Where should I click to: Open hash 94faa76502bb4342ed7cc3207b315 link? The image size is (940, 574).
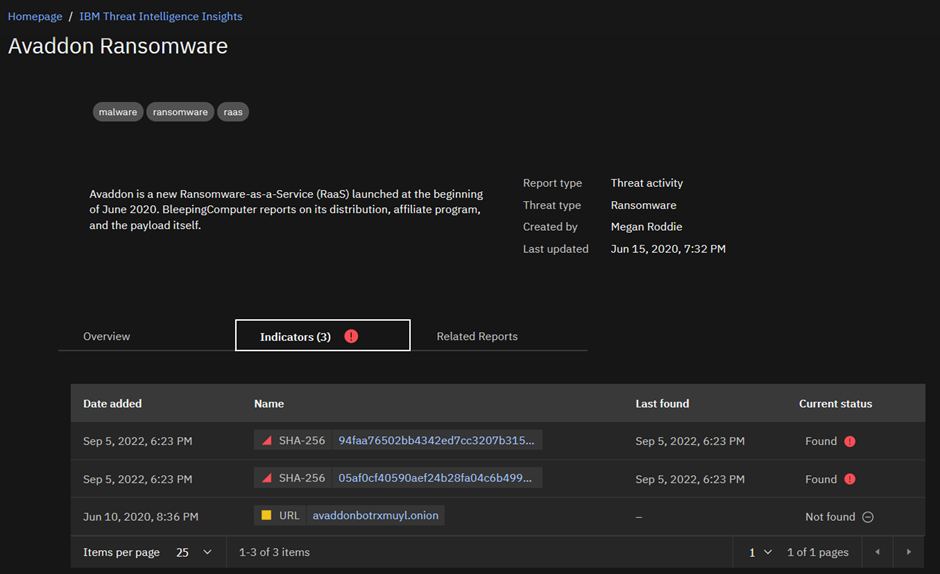(436, 440)
